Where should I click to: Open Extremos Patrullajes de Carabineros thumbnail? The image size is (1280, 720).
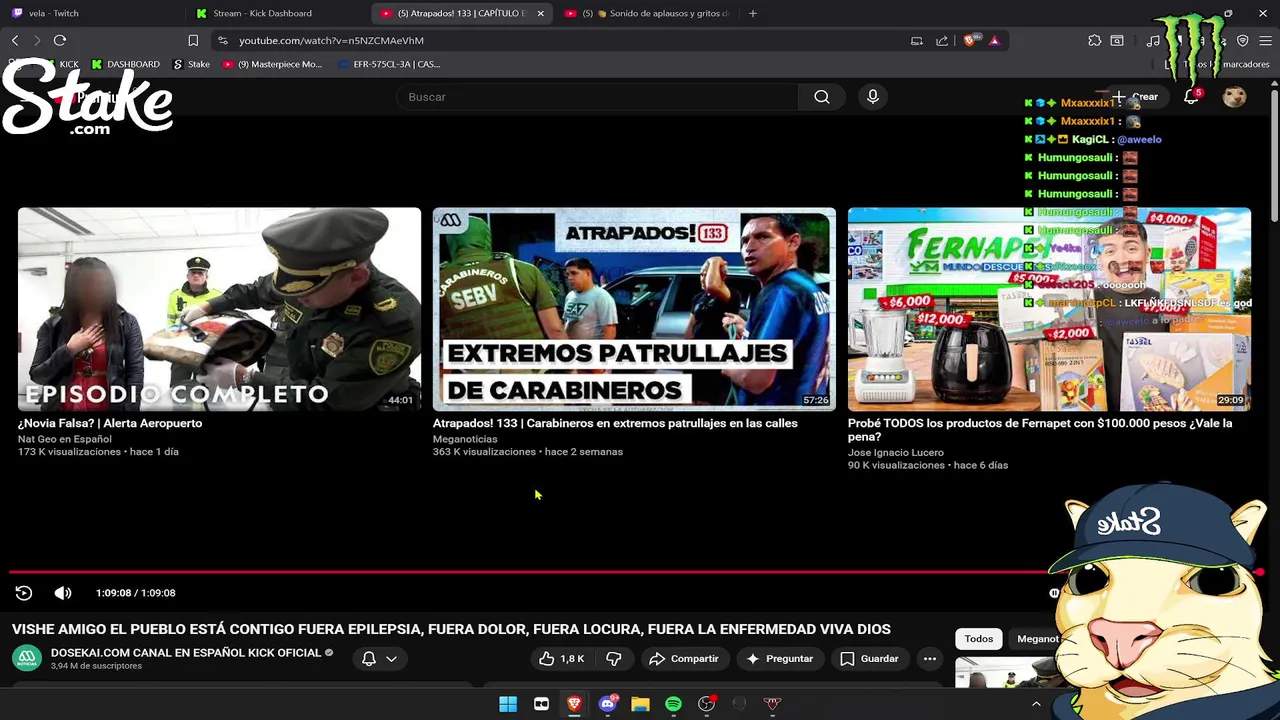click(x=634, y=309)
